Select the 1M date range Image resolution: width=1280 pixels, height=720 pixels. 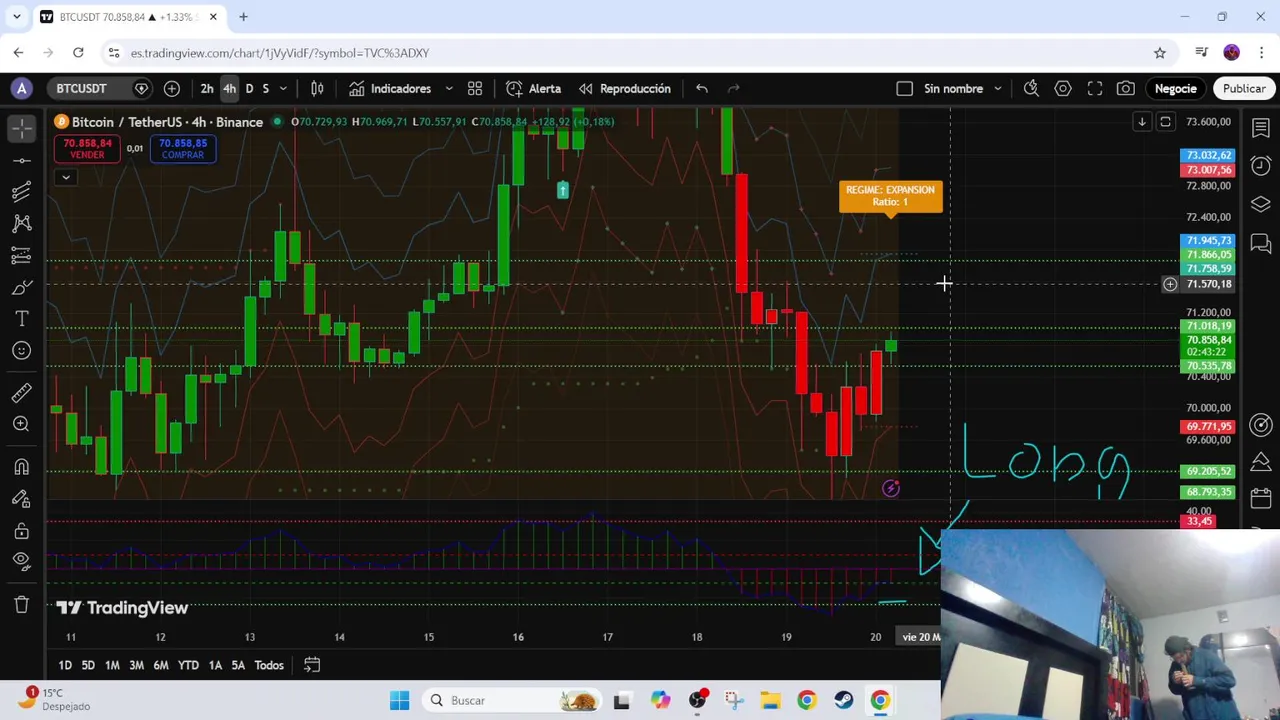click(x=112, y=665)
